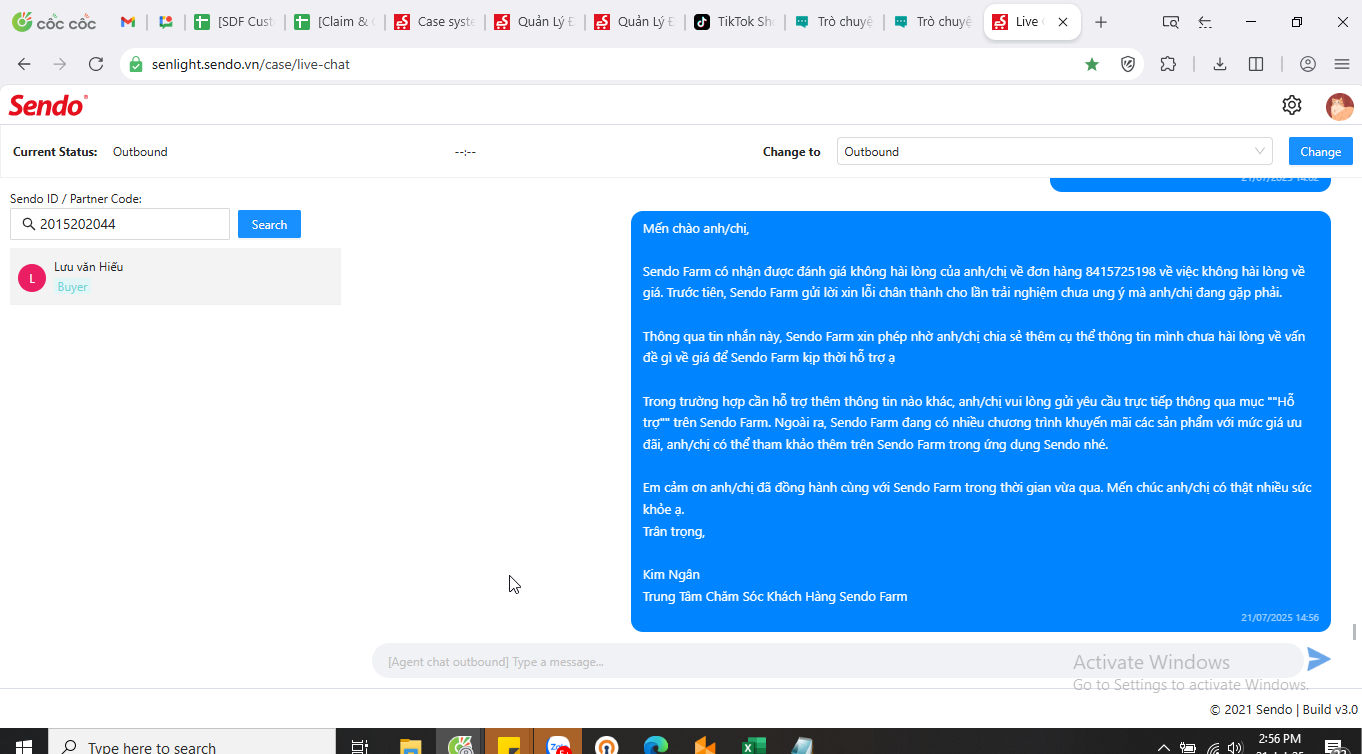Click the Sendo ID / Partner Code label
The width and height of the screenshot is (1362, 754).
point(76,199)
